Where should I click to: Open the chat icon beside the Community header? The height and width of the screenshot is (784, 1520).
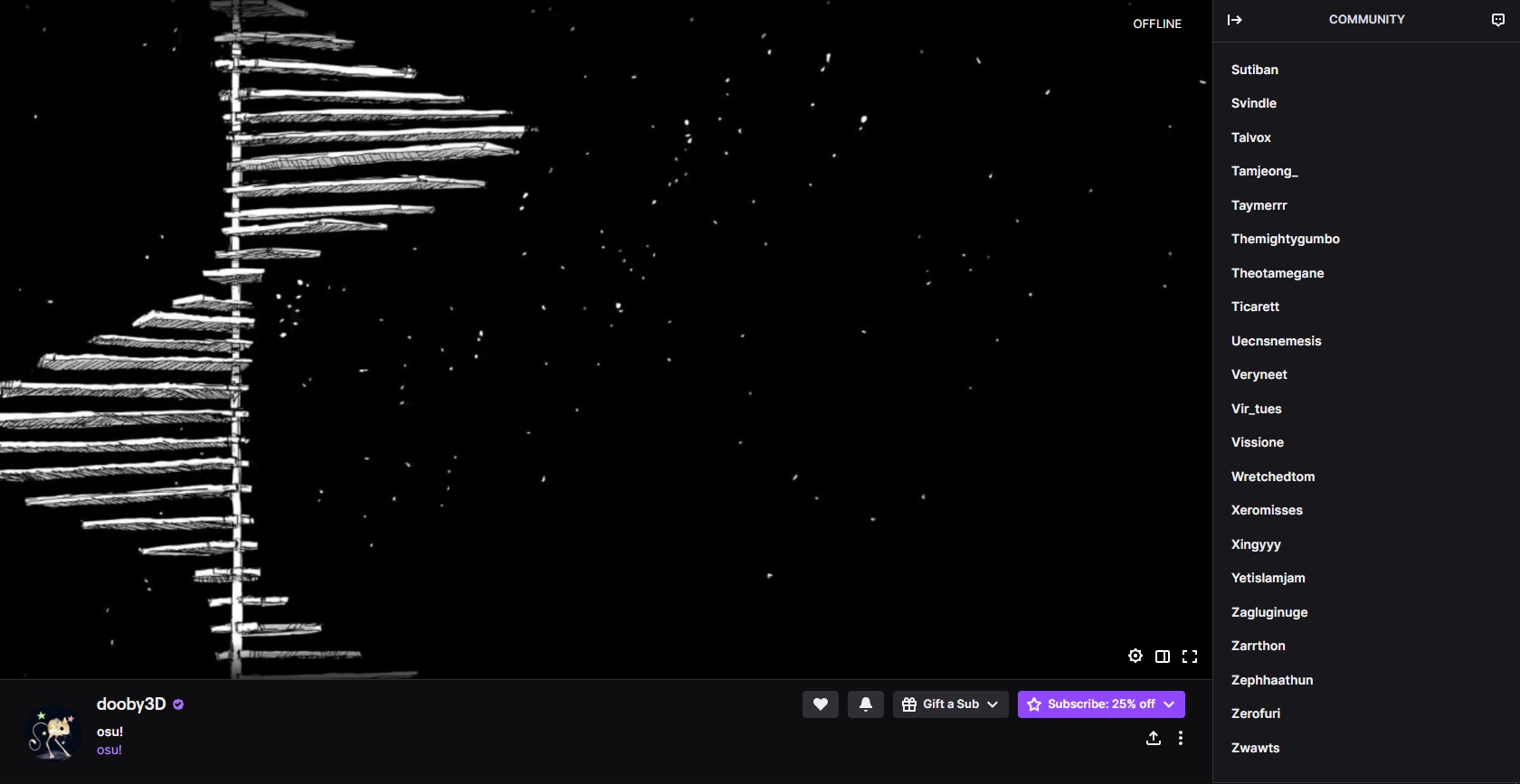point(1498,20)
